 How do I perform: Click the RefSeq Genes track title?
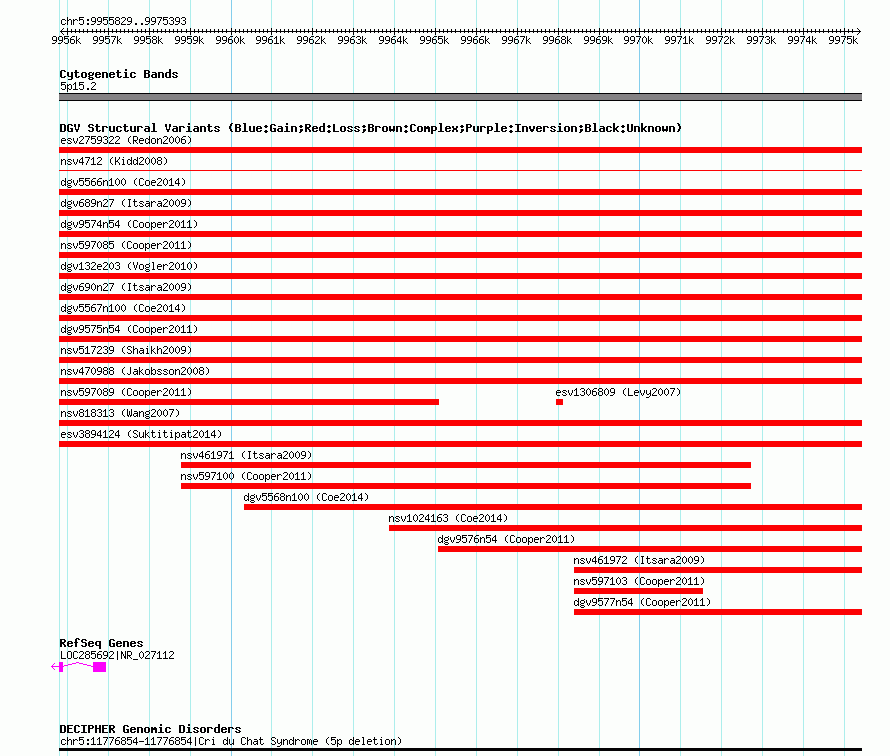[101, 643]
